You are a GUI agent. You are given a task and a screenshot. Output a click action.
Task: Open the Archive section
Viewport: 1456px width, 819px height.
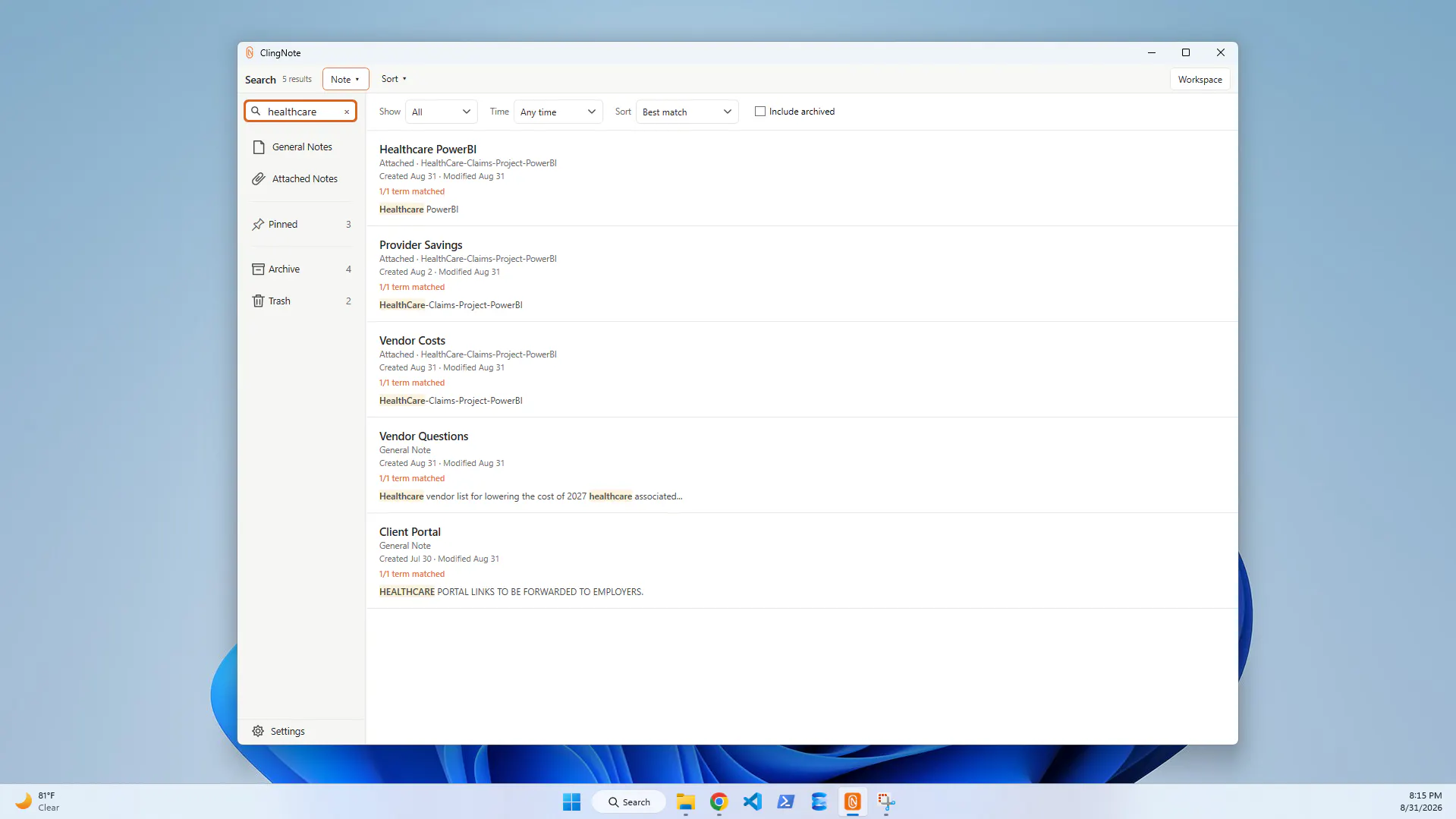click(301, 269)
